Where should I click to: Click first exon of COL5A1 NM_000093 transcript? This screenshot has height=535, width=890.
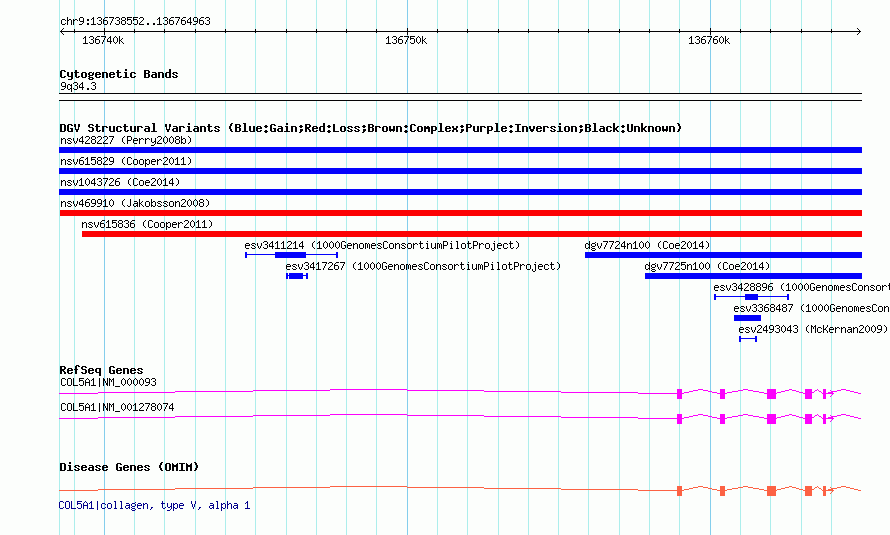click(x=679, y=394)
